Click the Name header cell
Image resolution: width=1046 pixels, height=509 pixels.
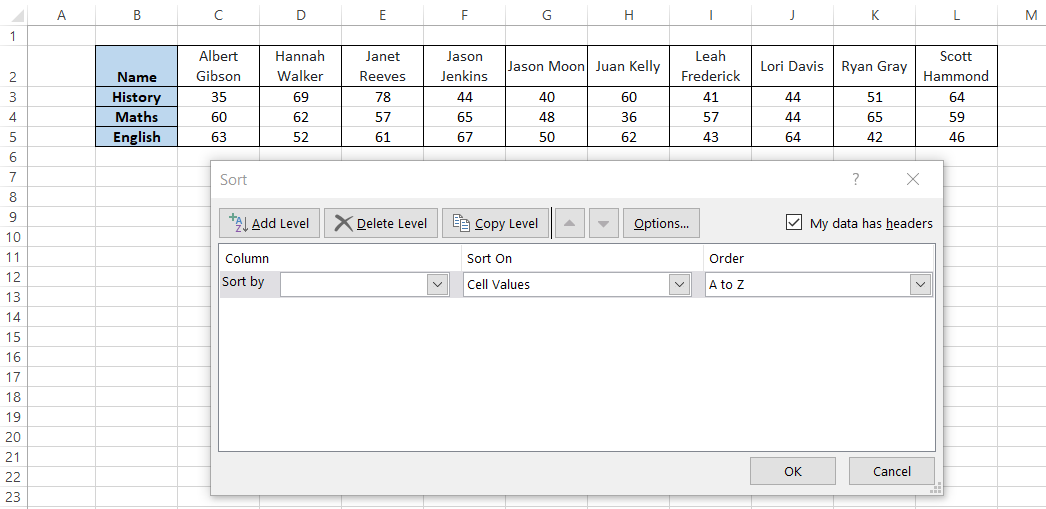[136, 67]
